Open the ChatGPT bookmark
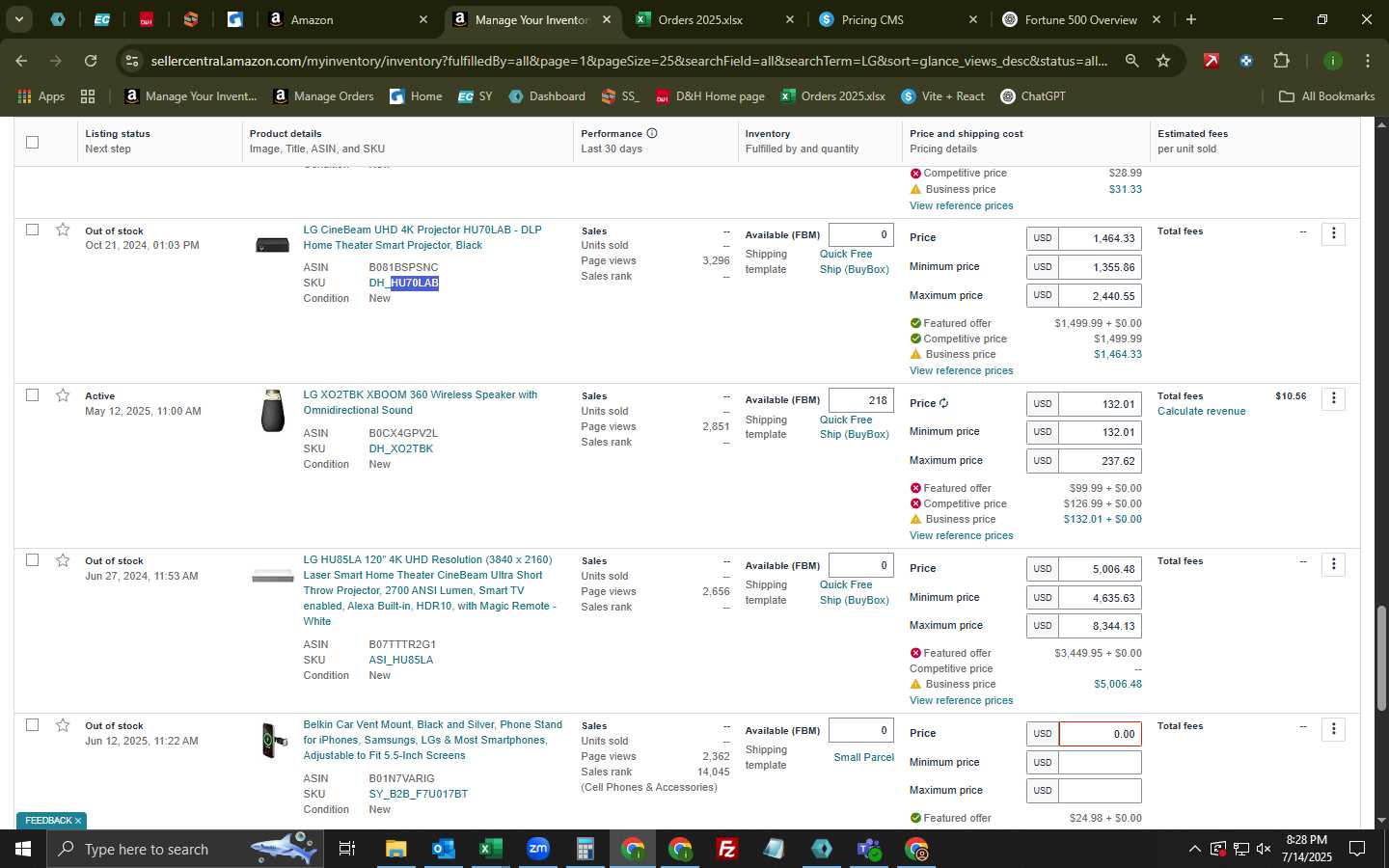The image size is (1389, 868). pos(1032,95)
